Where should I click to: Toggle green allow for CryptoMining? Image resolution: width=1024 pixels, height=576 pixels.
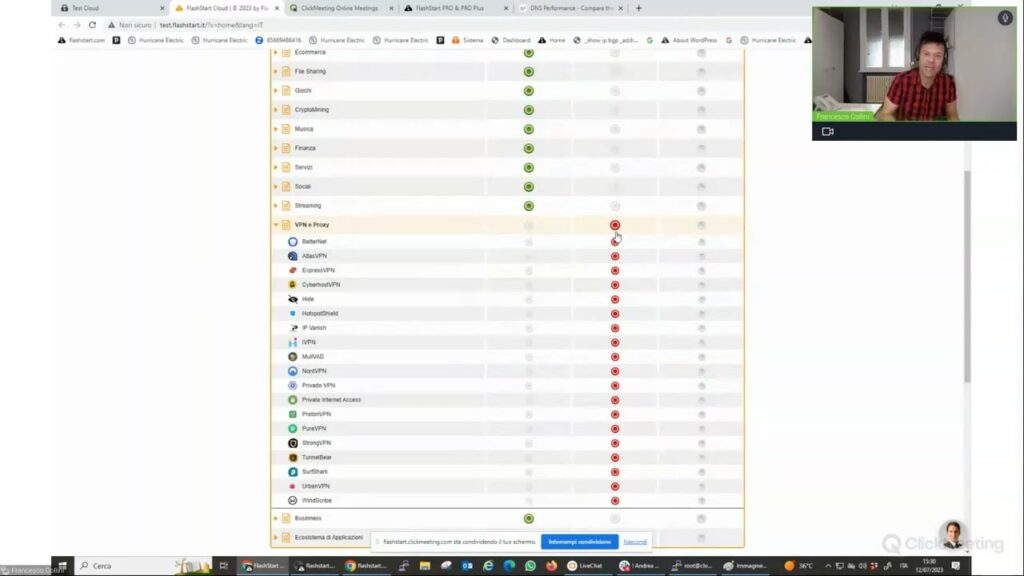(529, 110)
